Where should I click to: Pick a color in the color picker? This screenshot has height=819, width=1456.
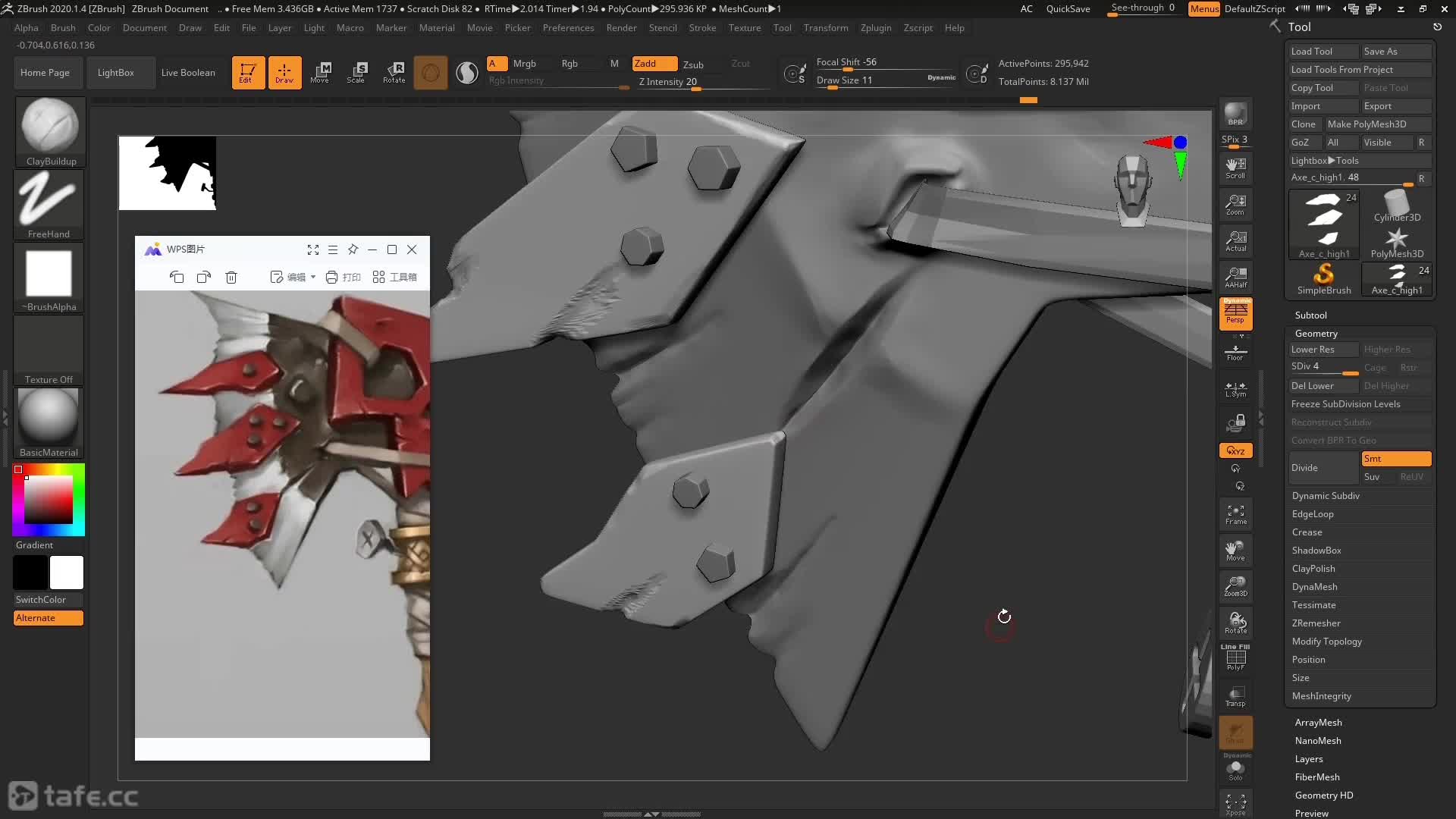(x=49, y=499)
